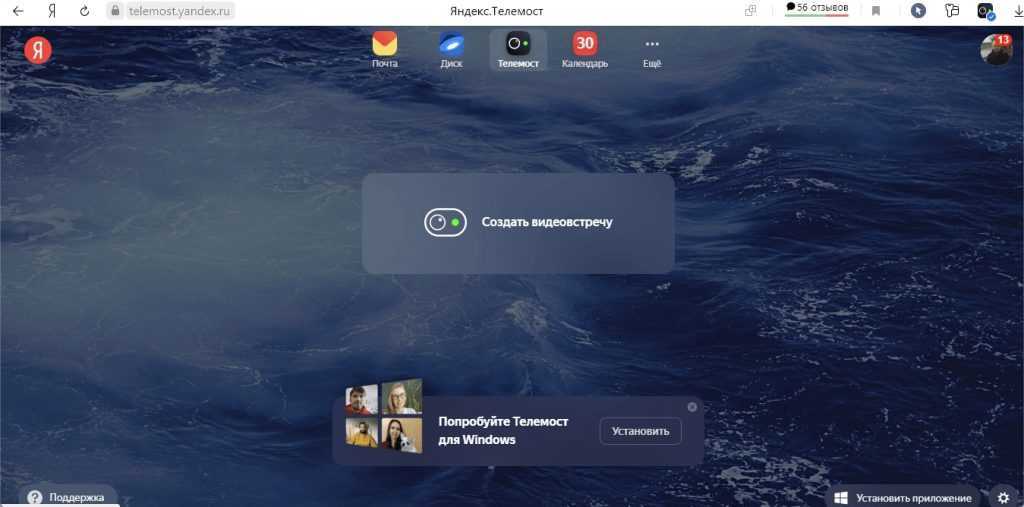Click the red Yandex logo on the page

pos(38,50)
